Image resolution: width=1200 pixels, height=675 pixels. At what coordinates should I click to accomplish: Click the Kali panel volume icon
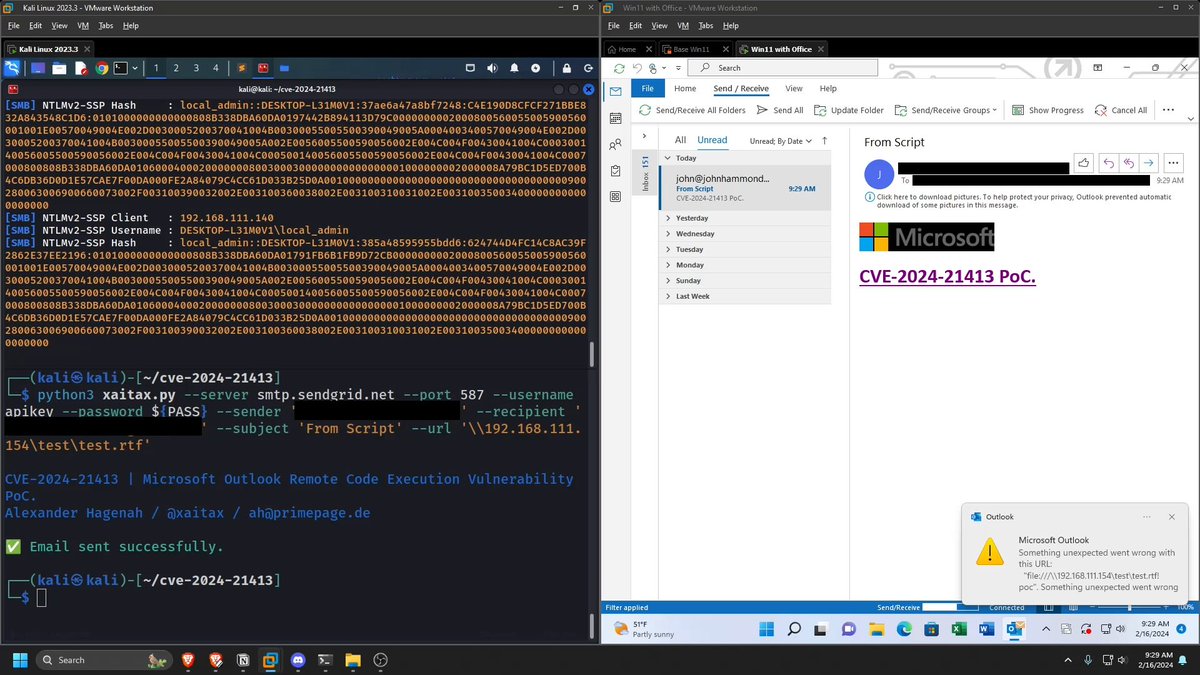click(x=492, y=68)
